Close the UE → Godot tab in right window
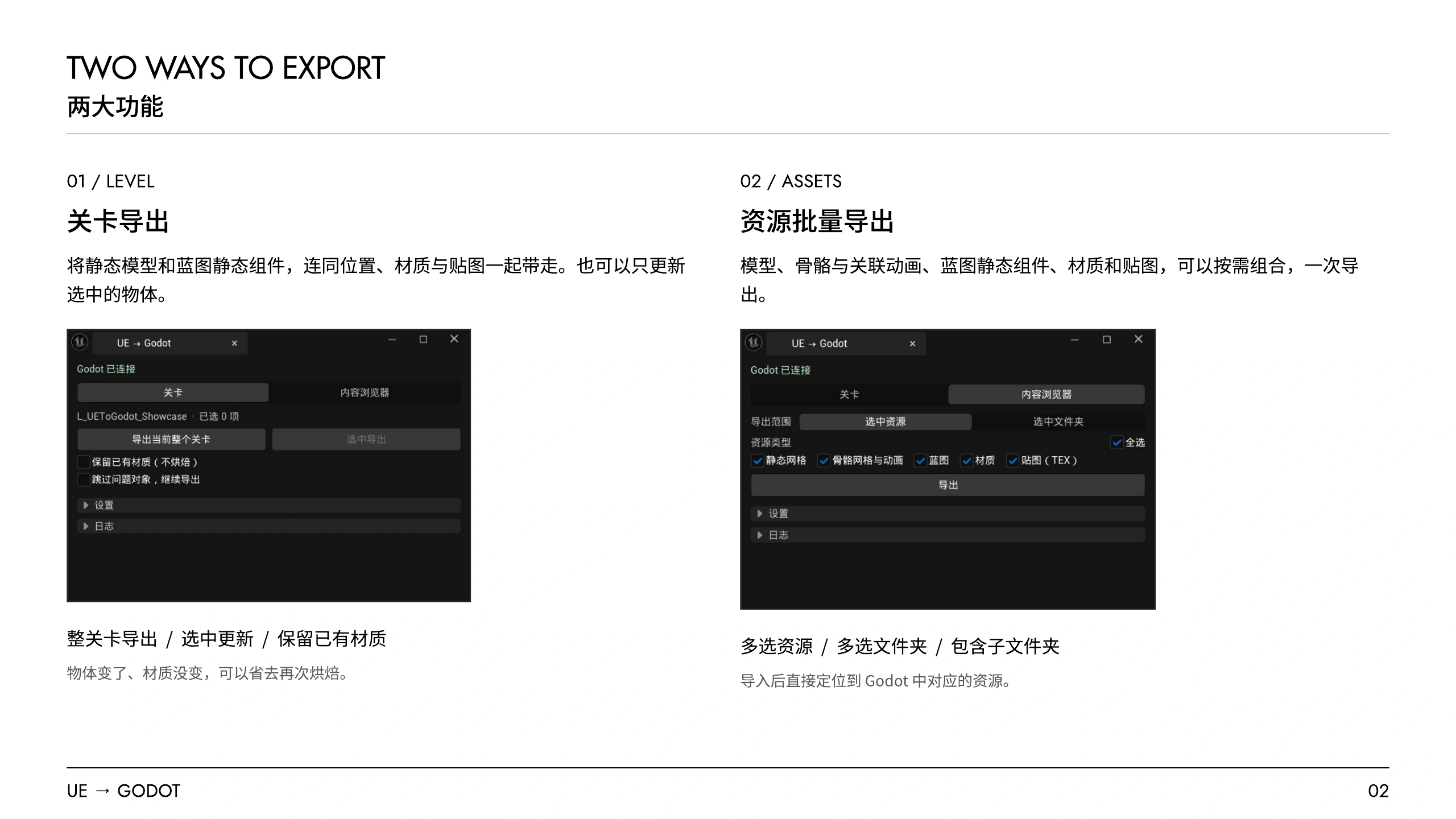The image size is (1456, 819). [x=912, y=344]
